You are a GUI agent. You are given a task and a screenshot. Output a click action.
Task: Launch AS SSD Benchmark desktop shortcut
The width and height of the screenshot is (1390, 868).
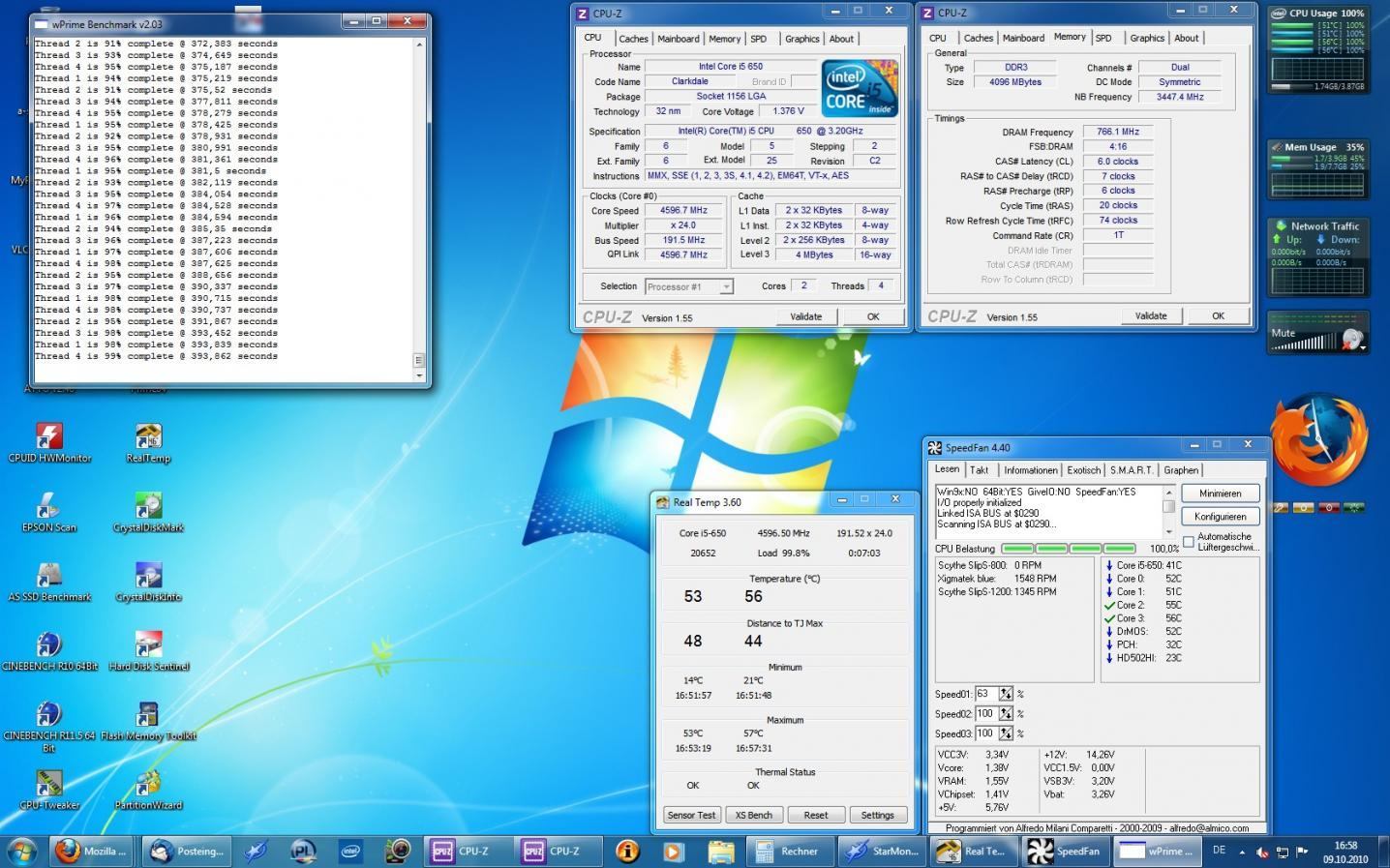point(49,583)
